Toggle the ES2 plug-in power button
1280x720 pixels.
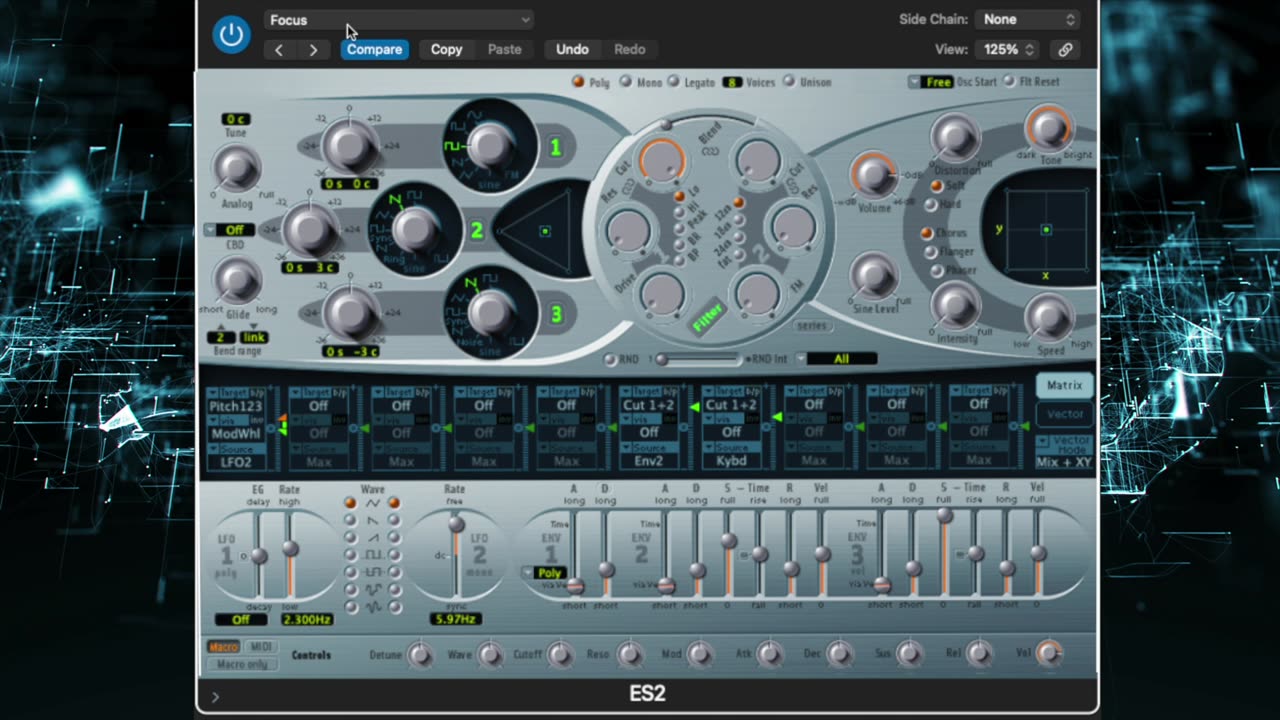231,35
